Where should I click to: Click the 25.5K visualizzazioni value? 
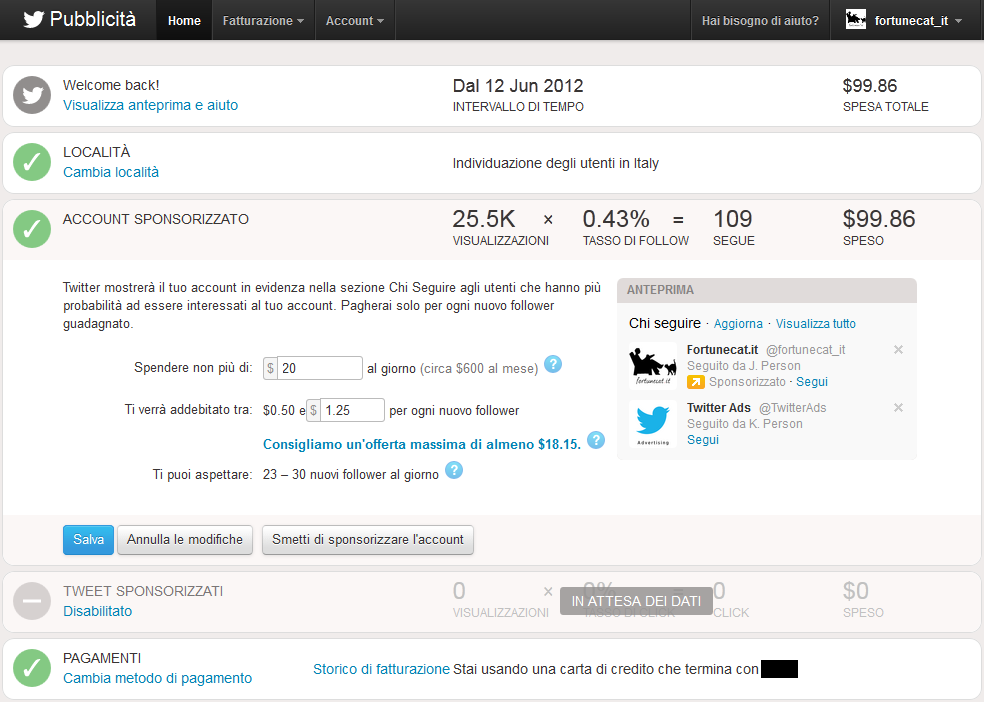point(484,219)
